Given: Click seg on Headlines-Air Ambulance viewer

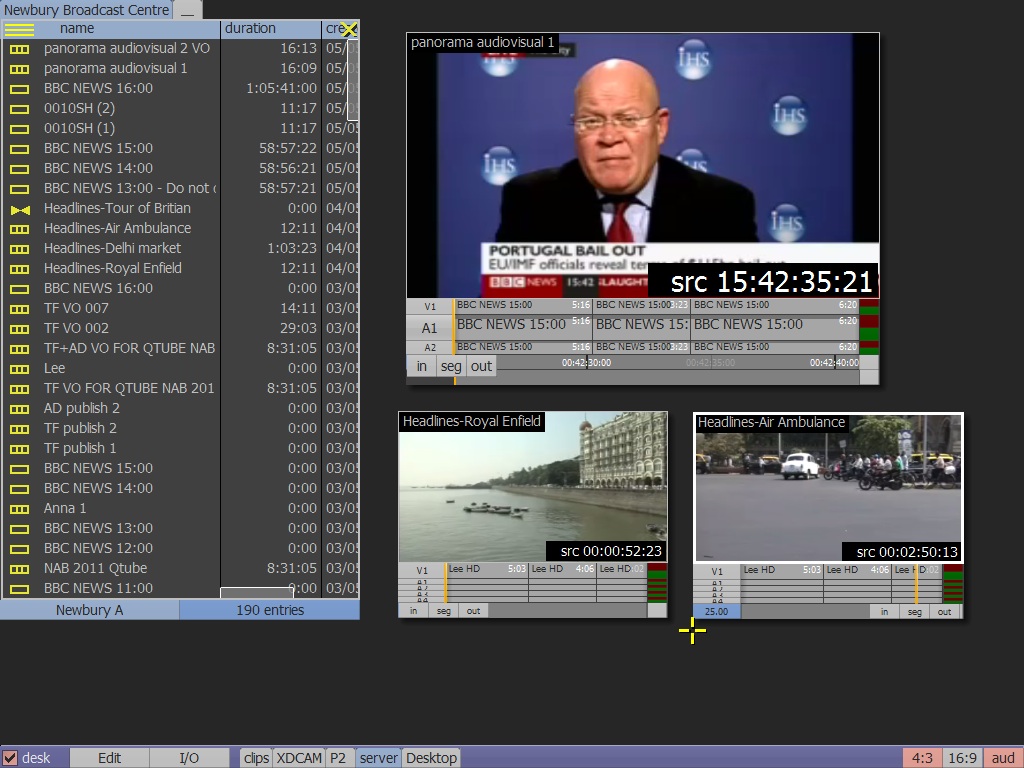Looking at the screenshot, I should tap(914, 612).
